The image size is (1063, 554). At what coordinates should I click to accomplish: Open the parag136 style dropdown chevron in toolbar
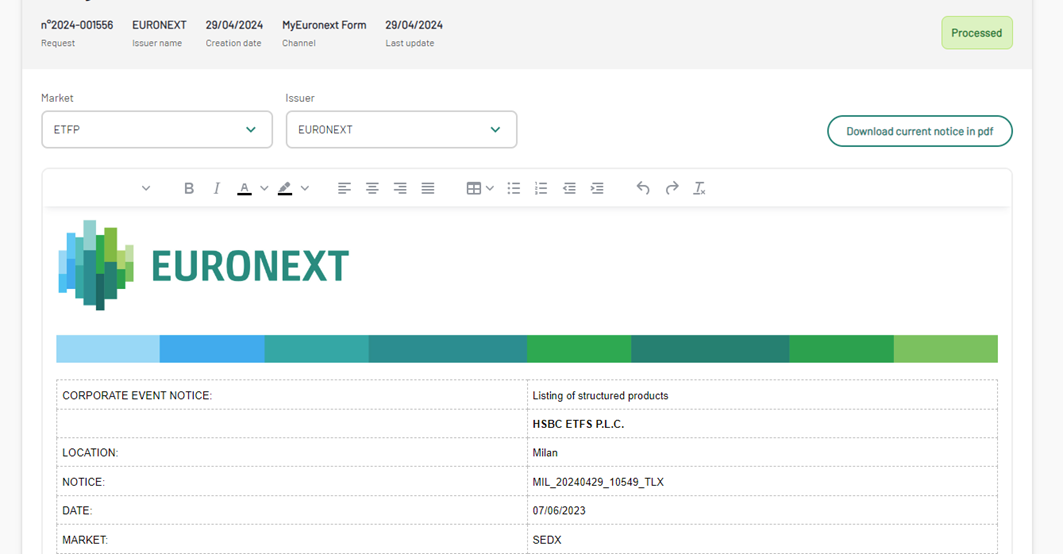pos(146,189)
